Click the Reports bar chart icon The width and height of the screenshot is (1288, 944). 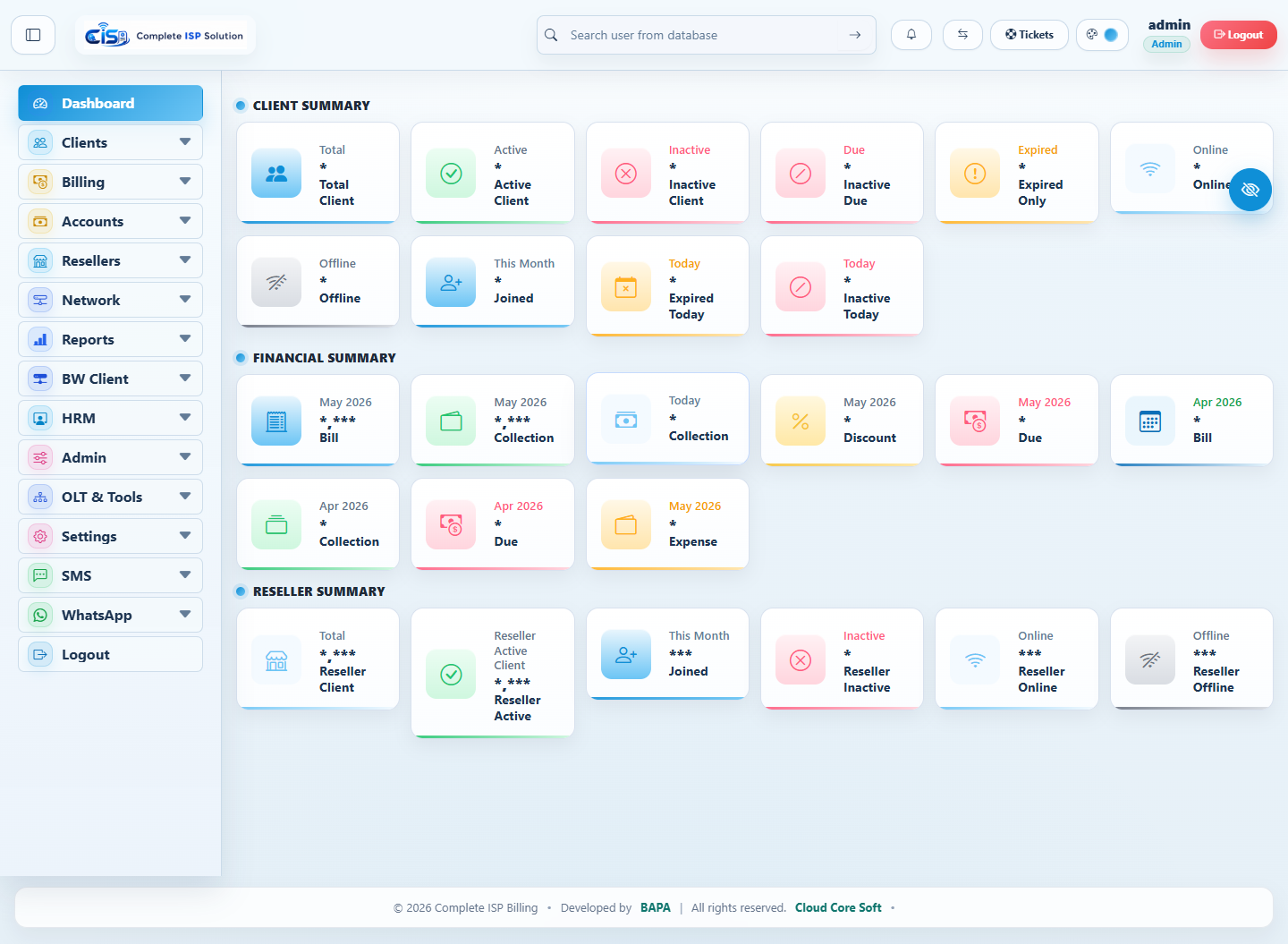(x=40, y=339)
